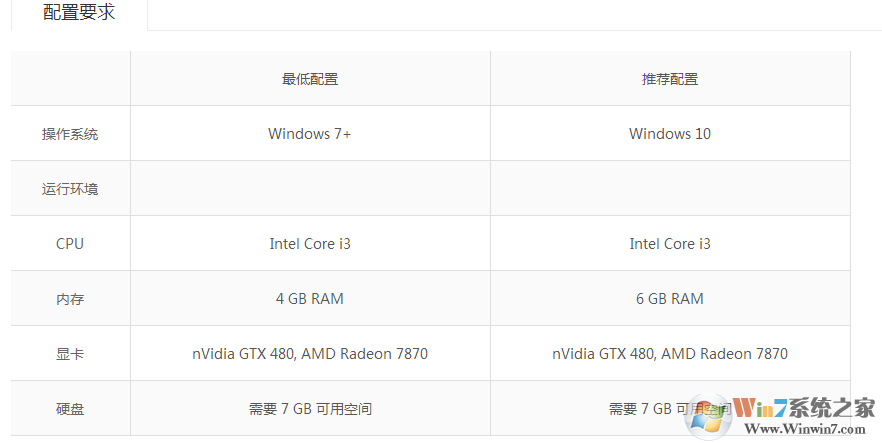
Task: Click the 显卡 row label
Action: (x=70, y=354)
